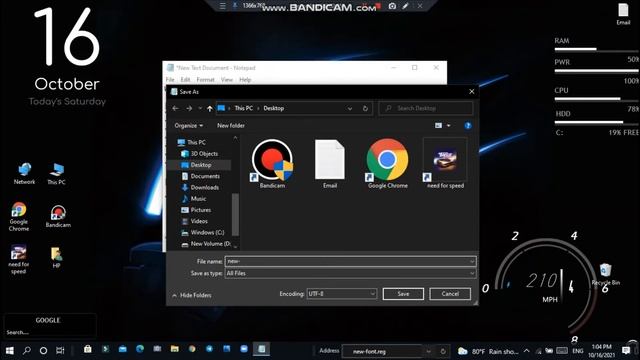
Task: Click into the File name field
Action: pos(351,262)
